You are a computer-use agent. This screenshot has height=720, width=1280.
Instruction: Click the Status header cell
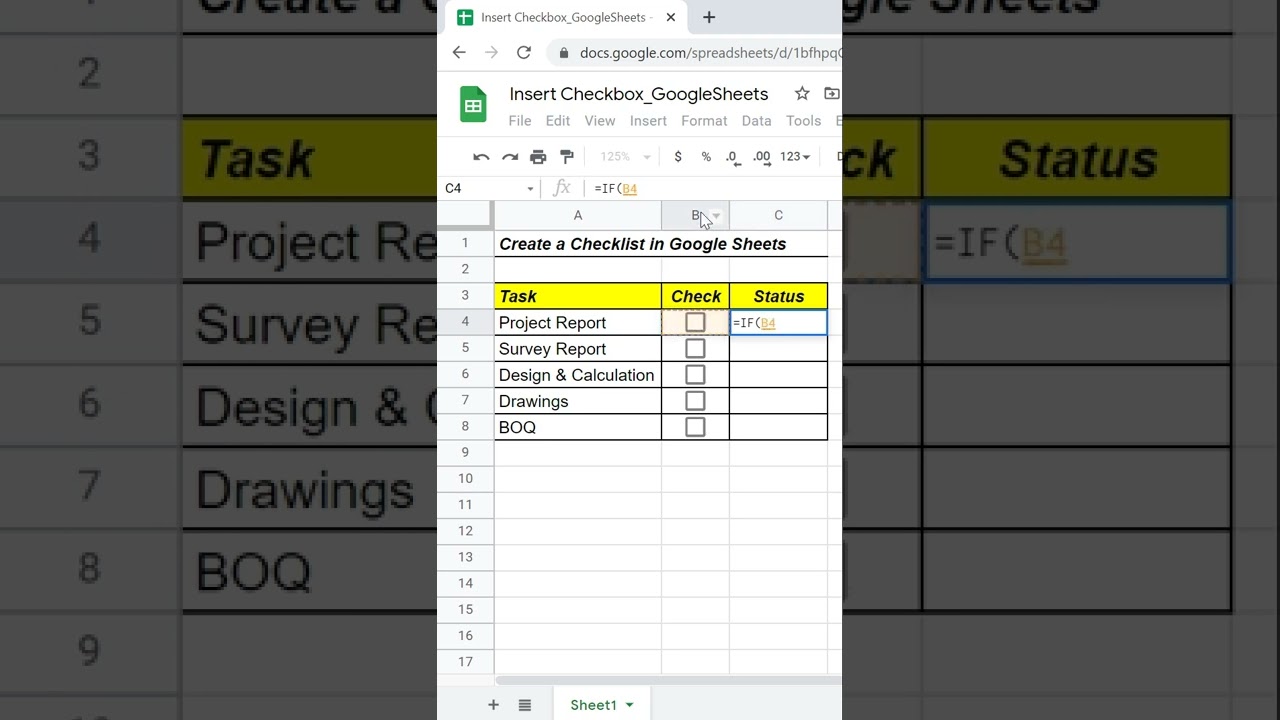(x=778, y=296)
